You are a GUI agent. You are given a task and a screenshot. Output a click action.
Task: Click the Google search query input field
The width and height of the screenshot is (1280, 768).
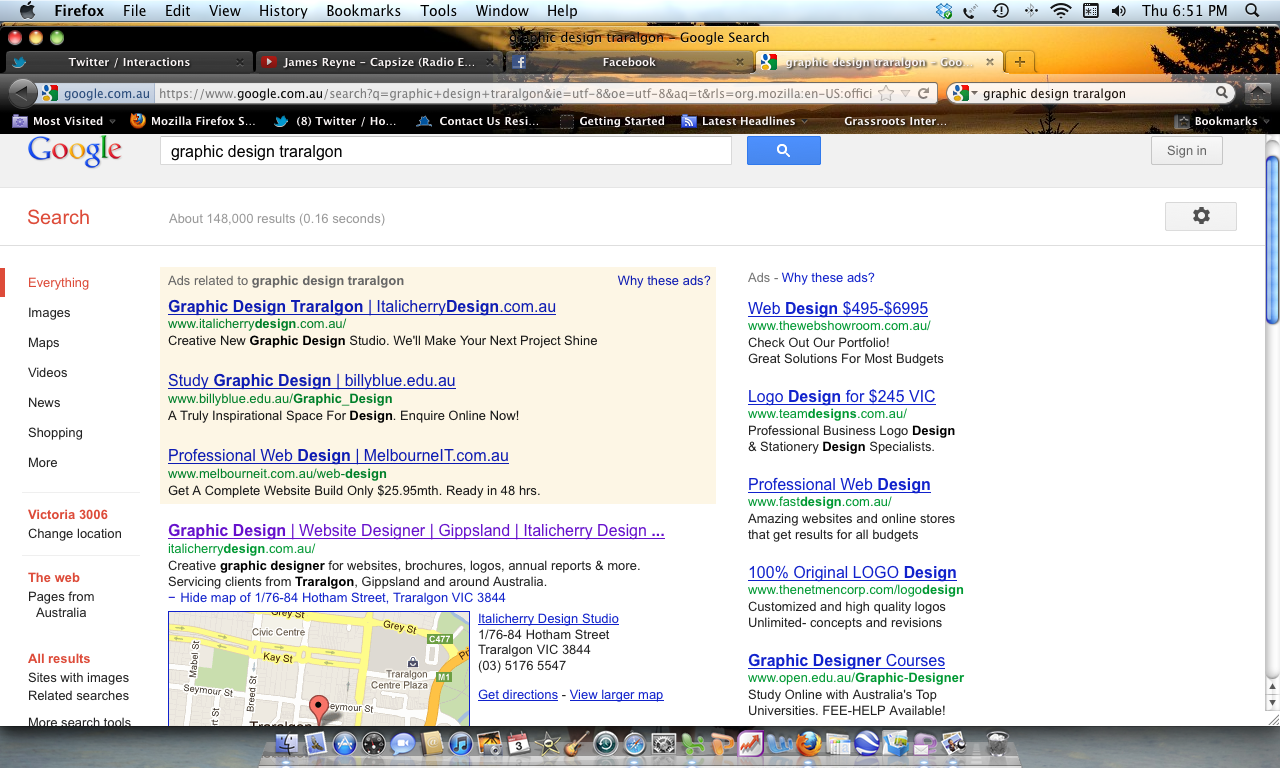[446, 151]
